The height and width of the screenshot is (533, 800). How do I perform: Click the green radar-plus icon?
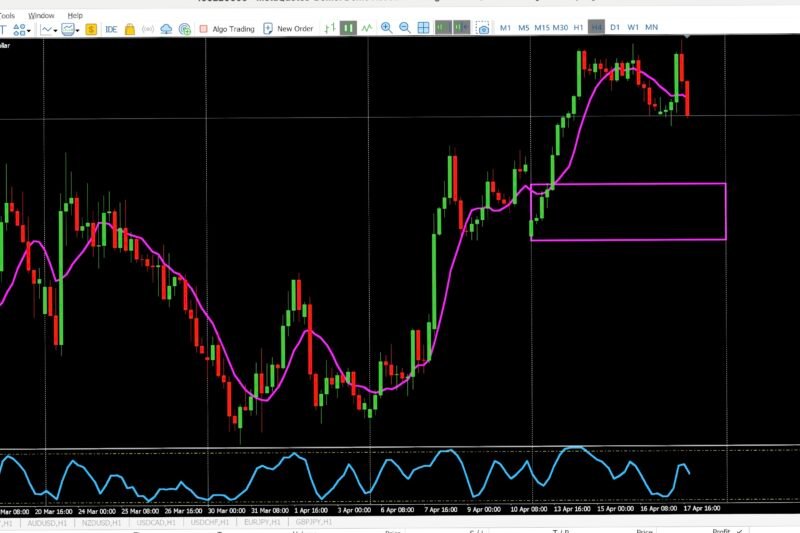click(x=185, y=29)
